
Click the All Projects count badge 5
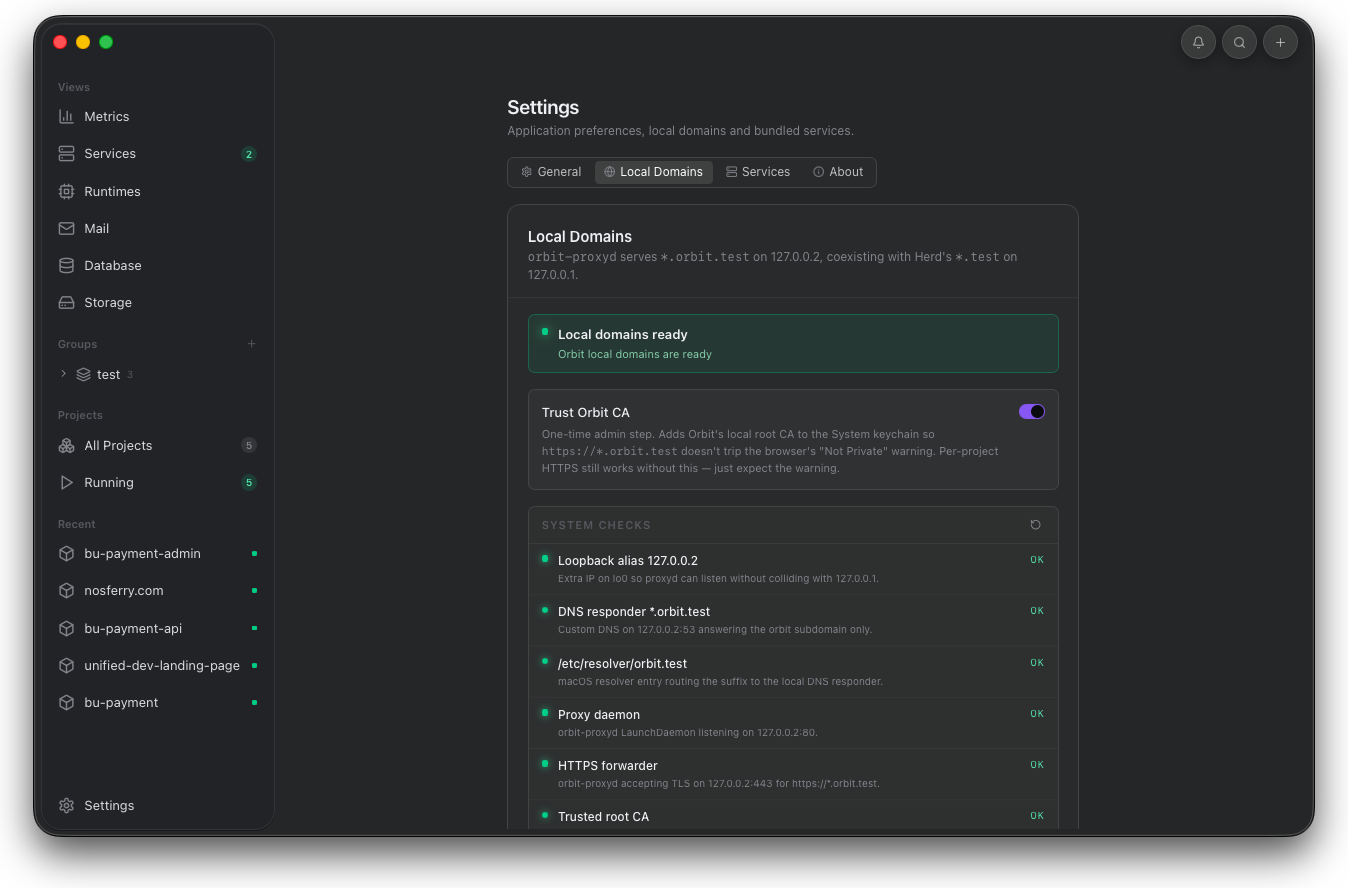pyautogui.click(x=249, y=445)
